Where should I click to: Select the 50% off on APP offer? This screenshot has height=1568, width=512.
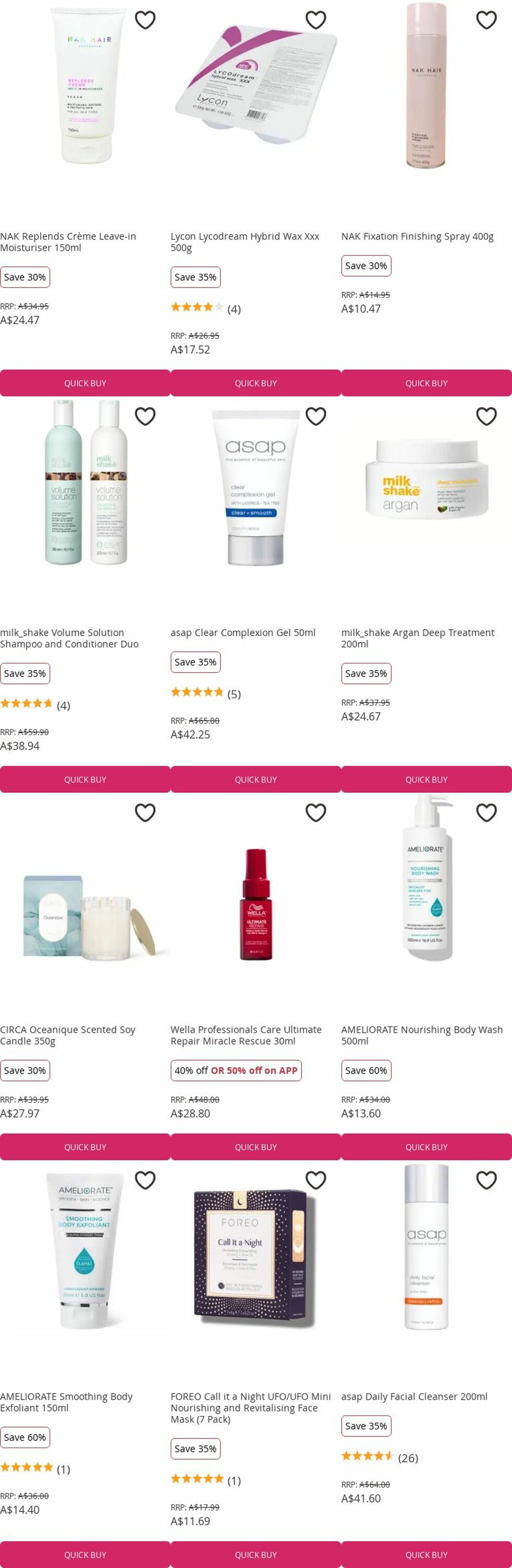coord(254,1070)
